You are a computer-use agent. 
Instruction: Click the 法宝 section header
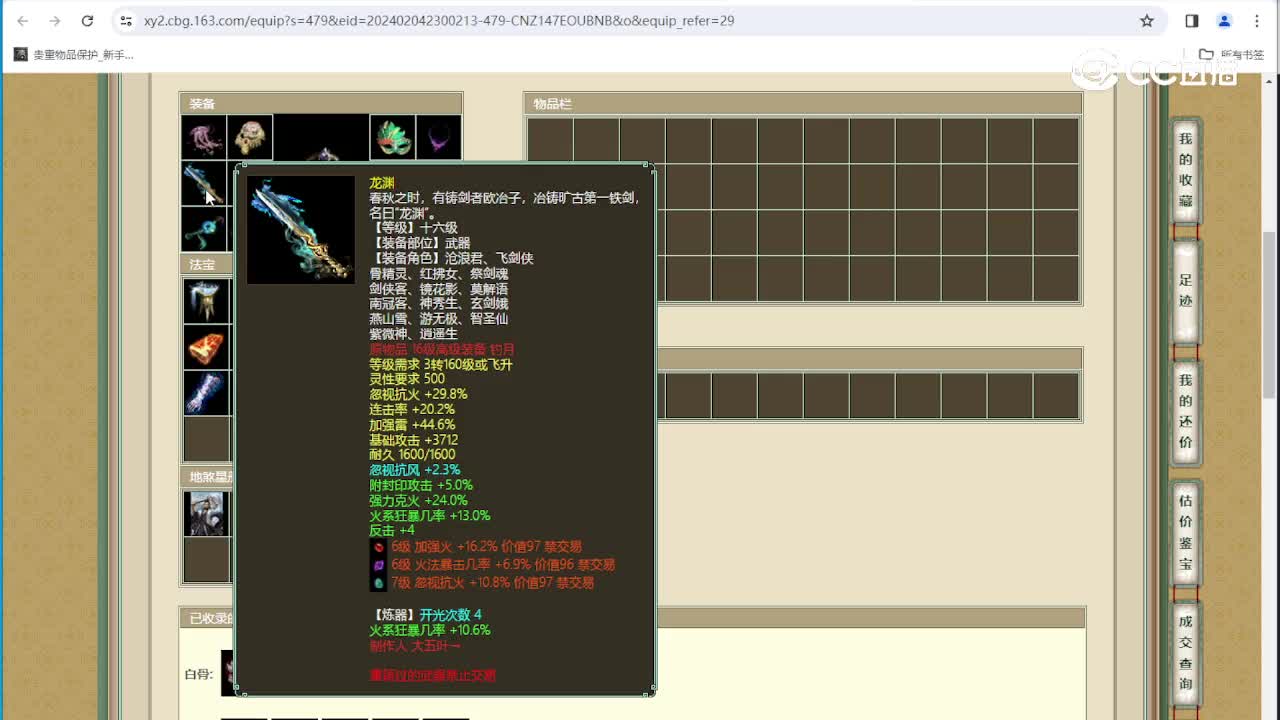(x=207, y=264)
